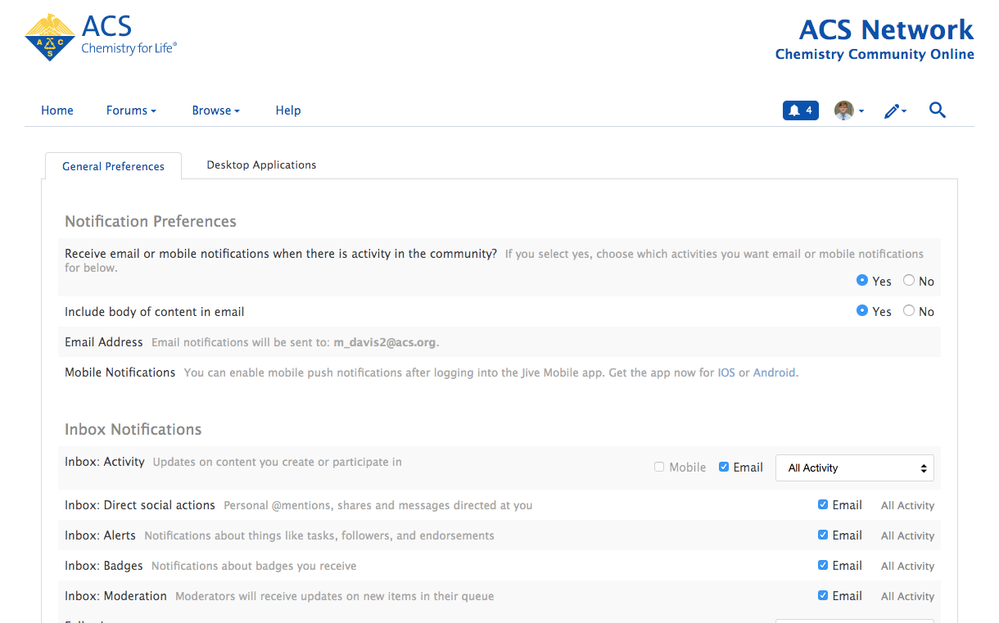999x623 pixels.
Task: Open search with magnifying glass icon
Action: [x=937, y=110]
